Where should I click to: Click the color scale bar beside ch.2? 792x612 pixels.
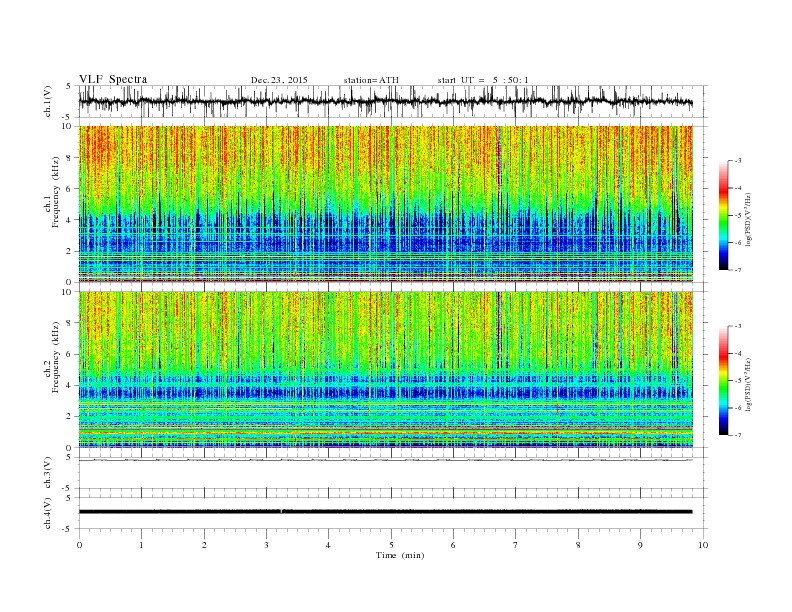pyautogui.click(x=724, y=381)
